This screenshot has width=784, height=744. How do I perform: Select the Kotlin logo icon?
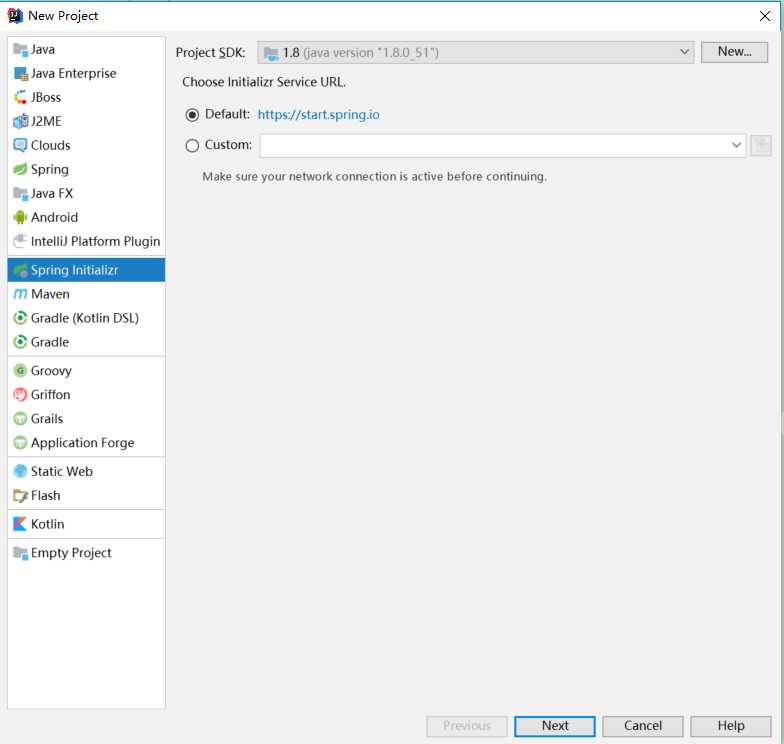click(20, 524)
